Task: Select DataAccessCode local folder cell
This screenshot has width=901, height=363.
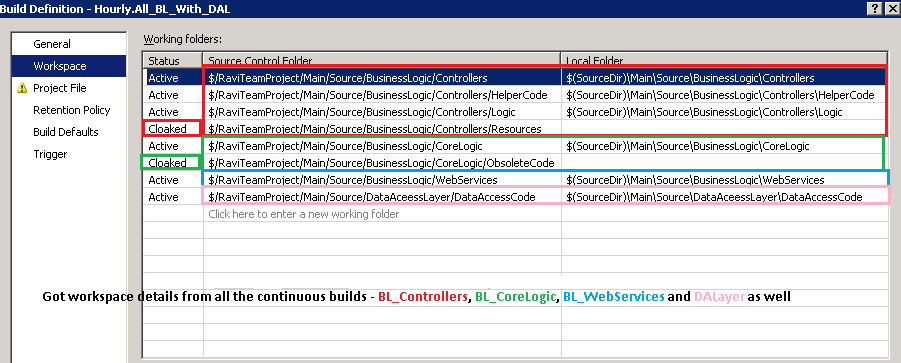Action: tap(725, 197)
